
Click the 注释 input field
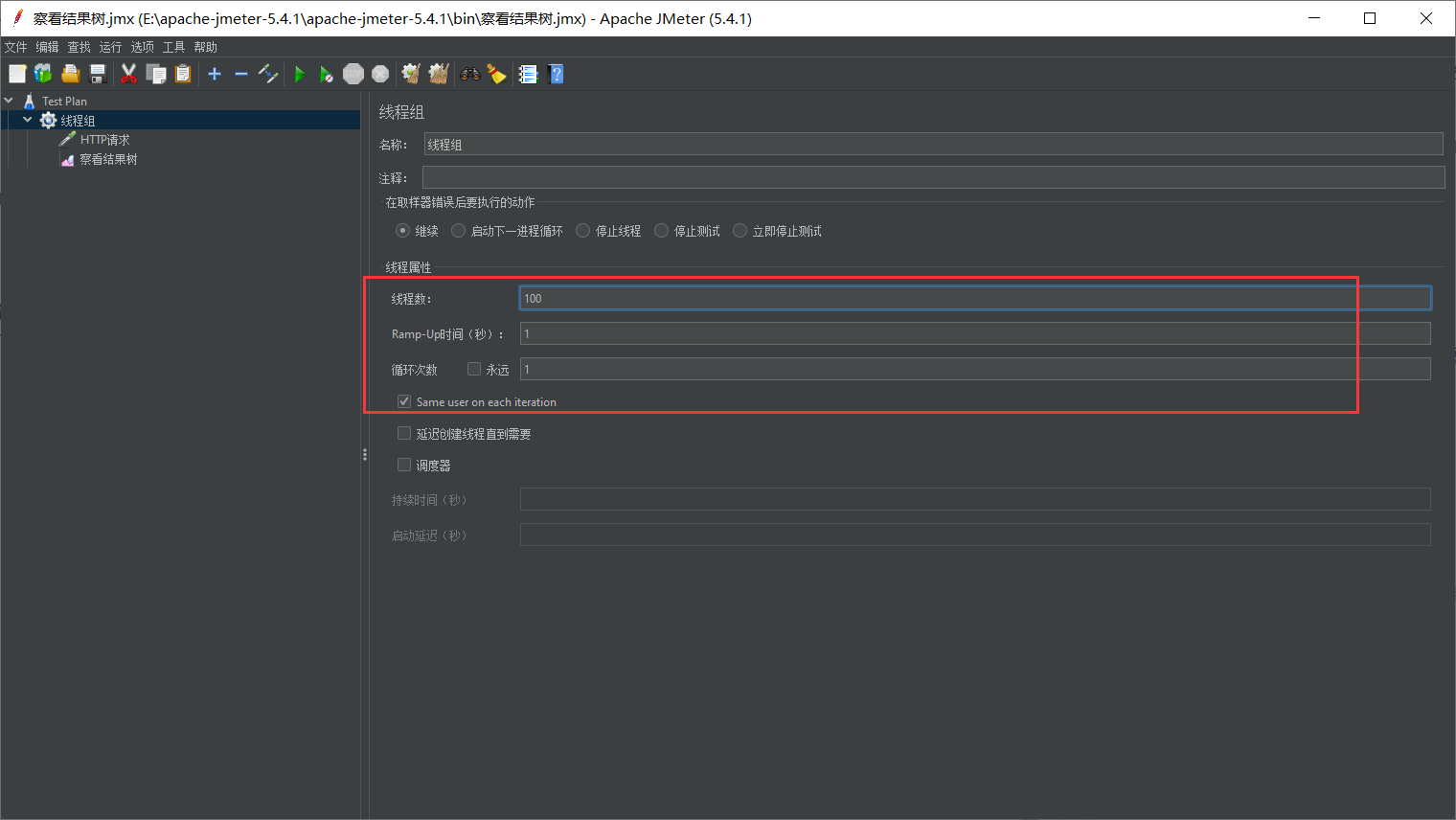tap(933, 177)
